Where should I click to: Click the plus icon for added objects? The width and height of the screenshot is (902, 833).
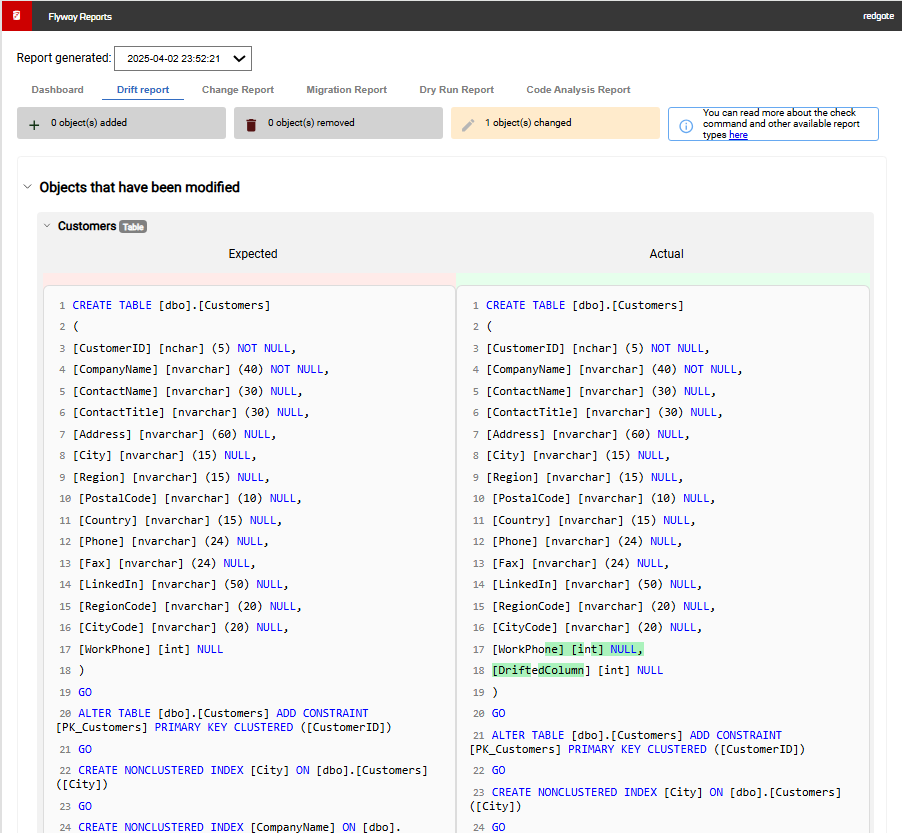[34, 124]
